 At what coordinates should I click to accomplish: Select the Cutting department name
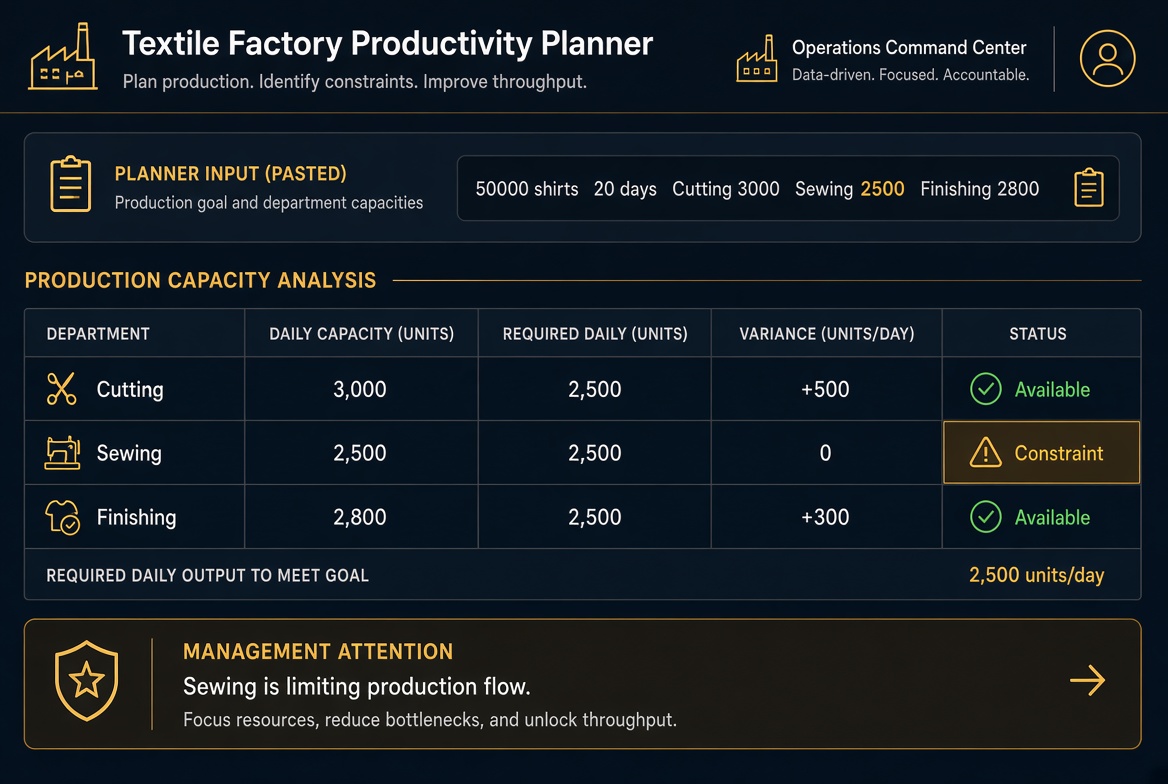click(x=130, y=389)
